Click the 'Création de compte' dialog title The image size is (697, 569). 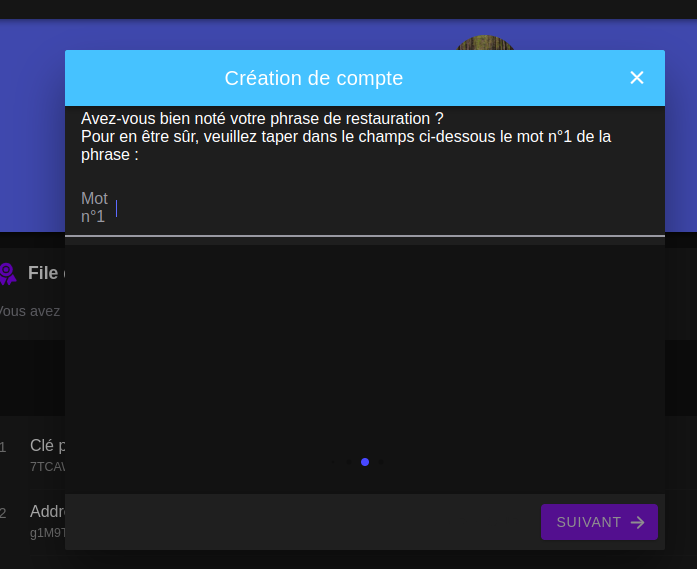pyautogui.click(x=314, y=78)
